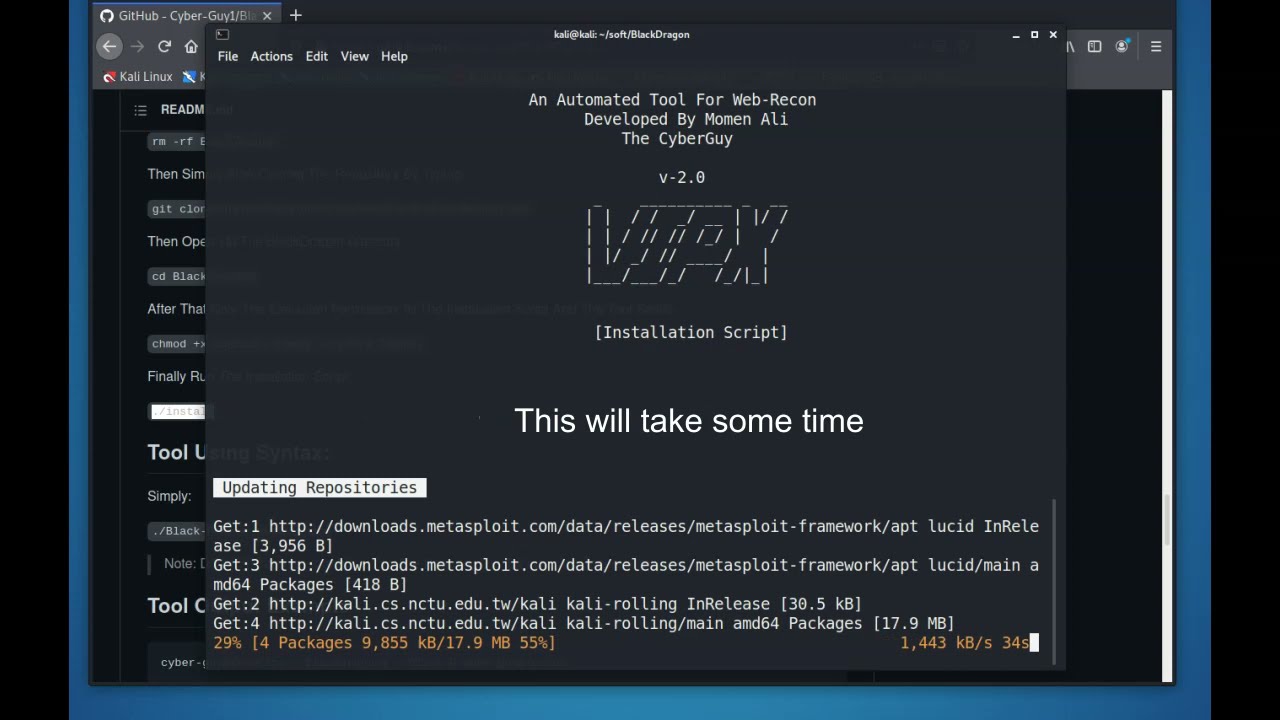Open the terminal File menu
Viewport: 1280px width, 720px height.
click(x=228, y=56)
